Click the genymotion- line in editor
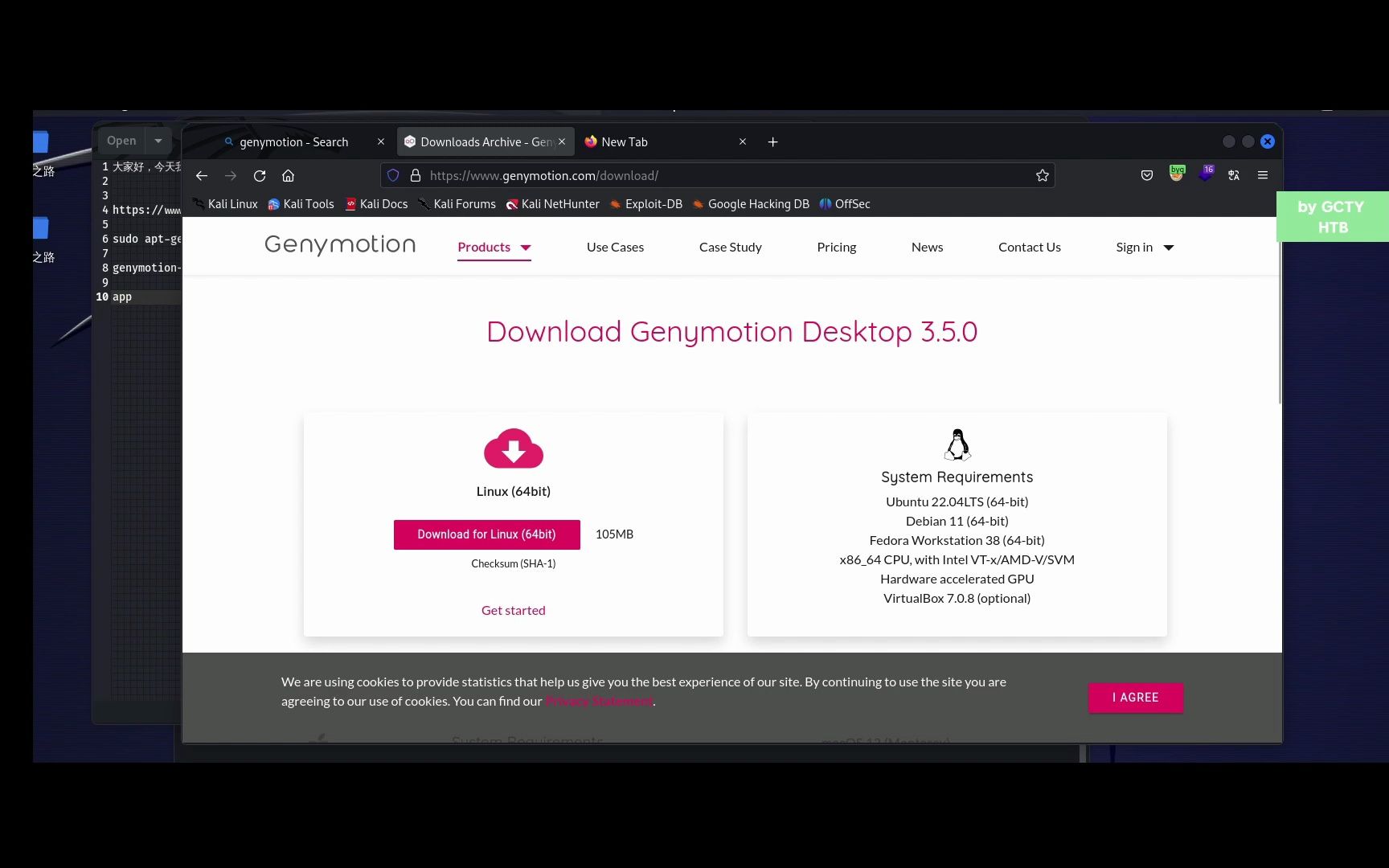 146,268
